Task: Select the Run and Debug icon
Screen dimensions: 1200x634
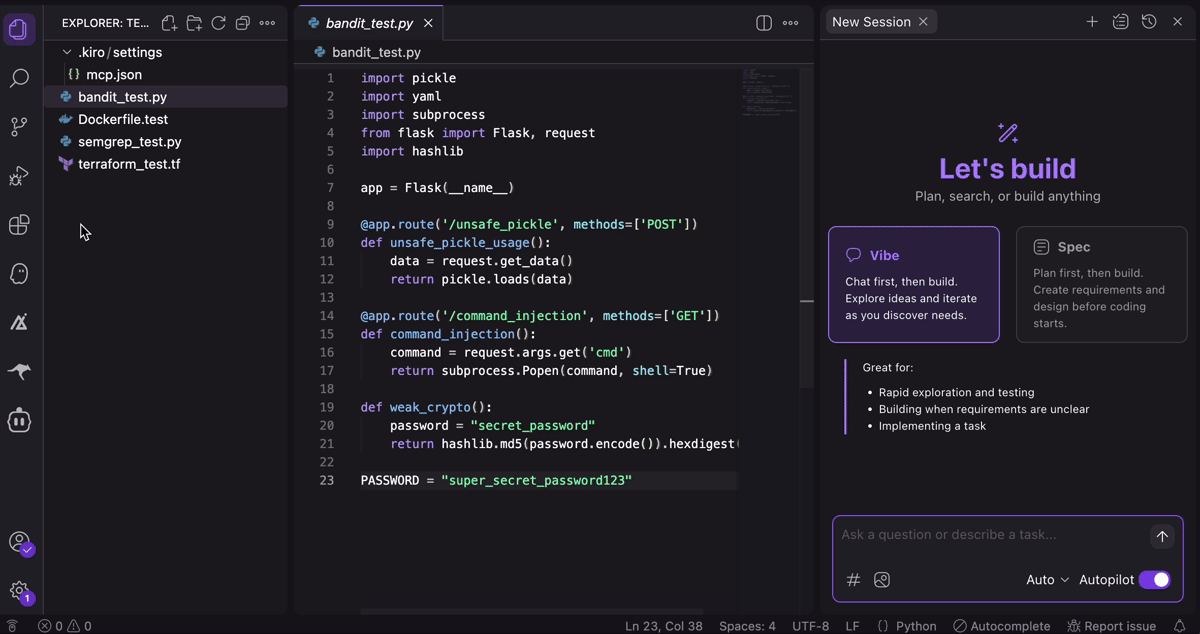Action: (x=20, y=176)
